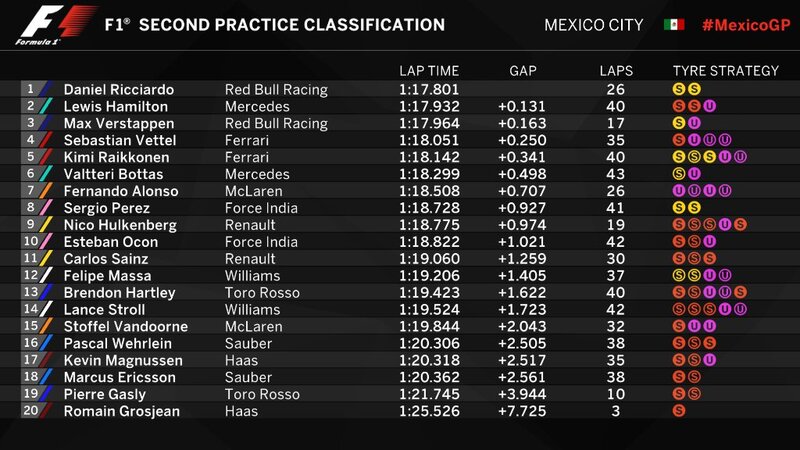Screen dimensions: 800x450
Task: Click the position 1 number badge
Action: pyautogui.click(x=29, y=89)
